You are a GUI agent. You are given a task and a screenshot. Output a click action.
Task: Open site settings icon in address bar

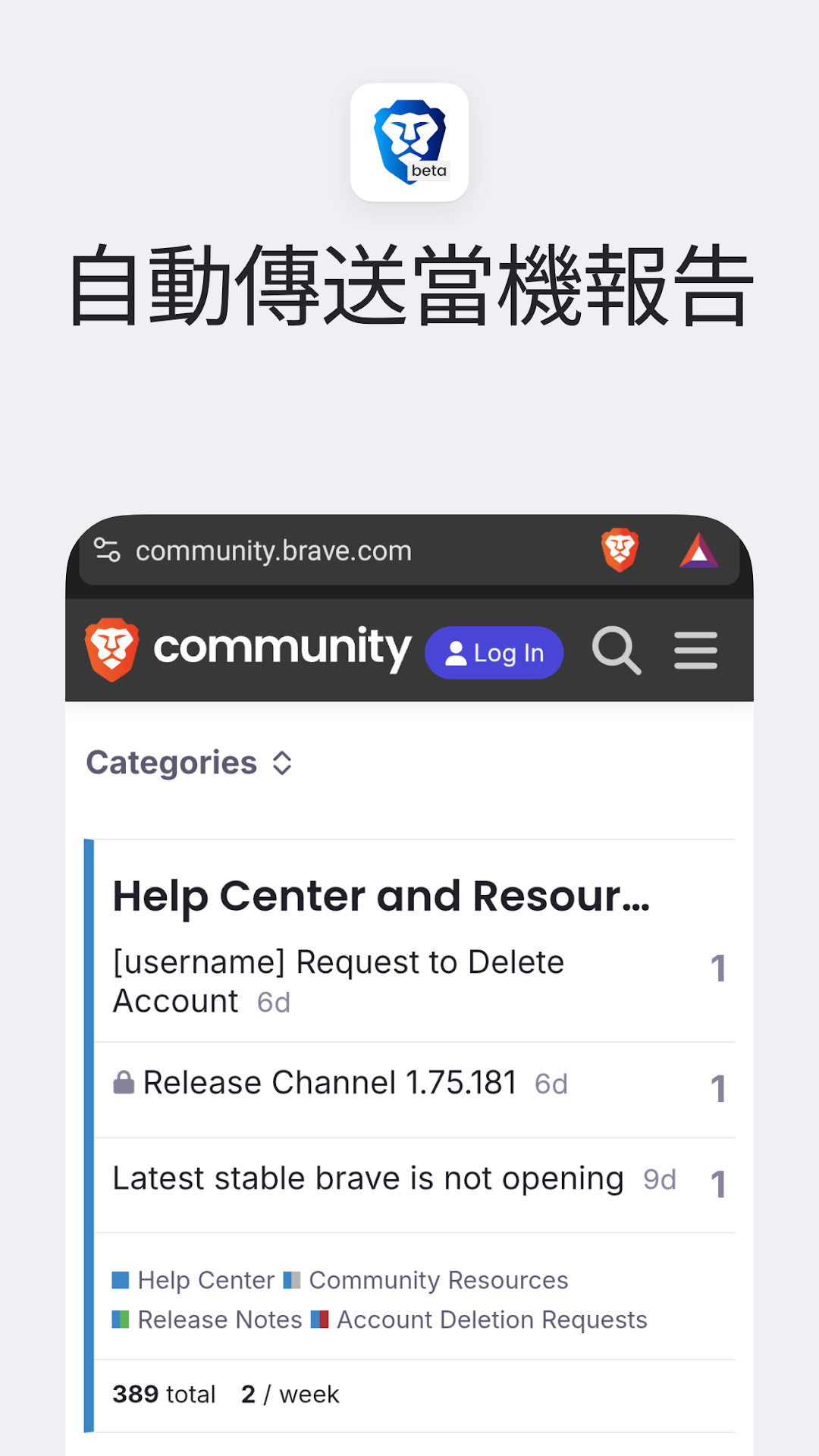click(x=107, y=550)
